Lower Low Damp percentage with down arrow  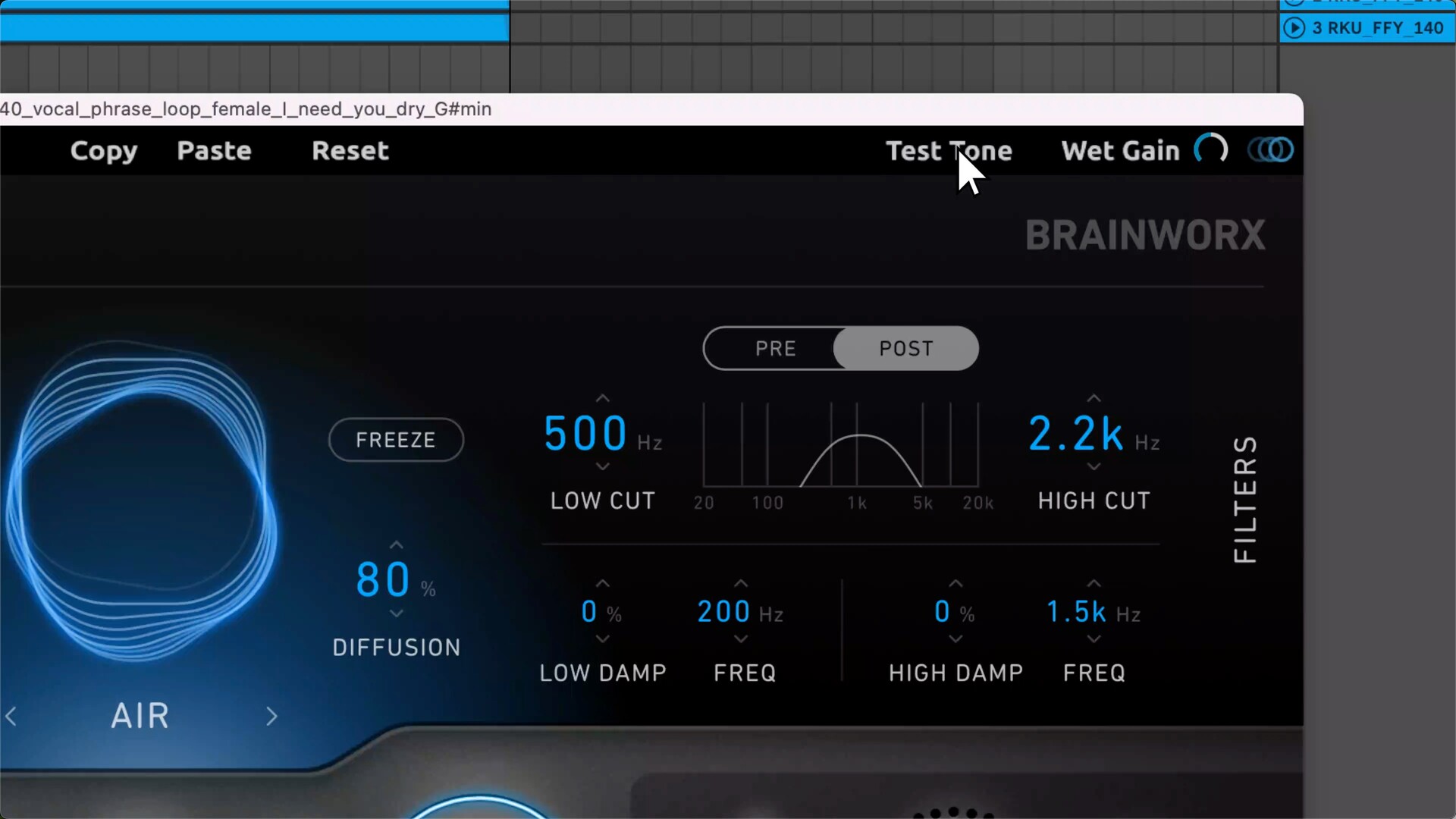point(602,639)
